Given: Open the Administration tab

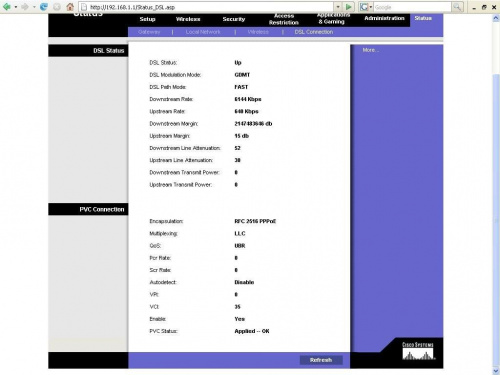Looking at the screenshot, I should [x=384, y=18].
